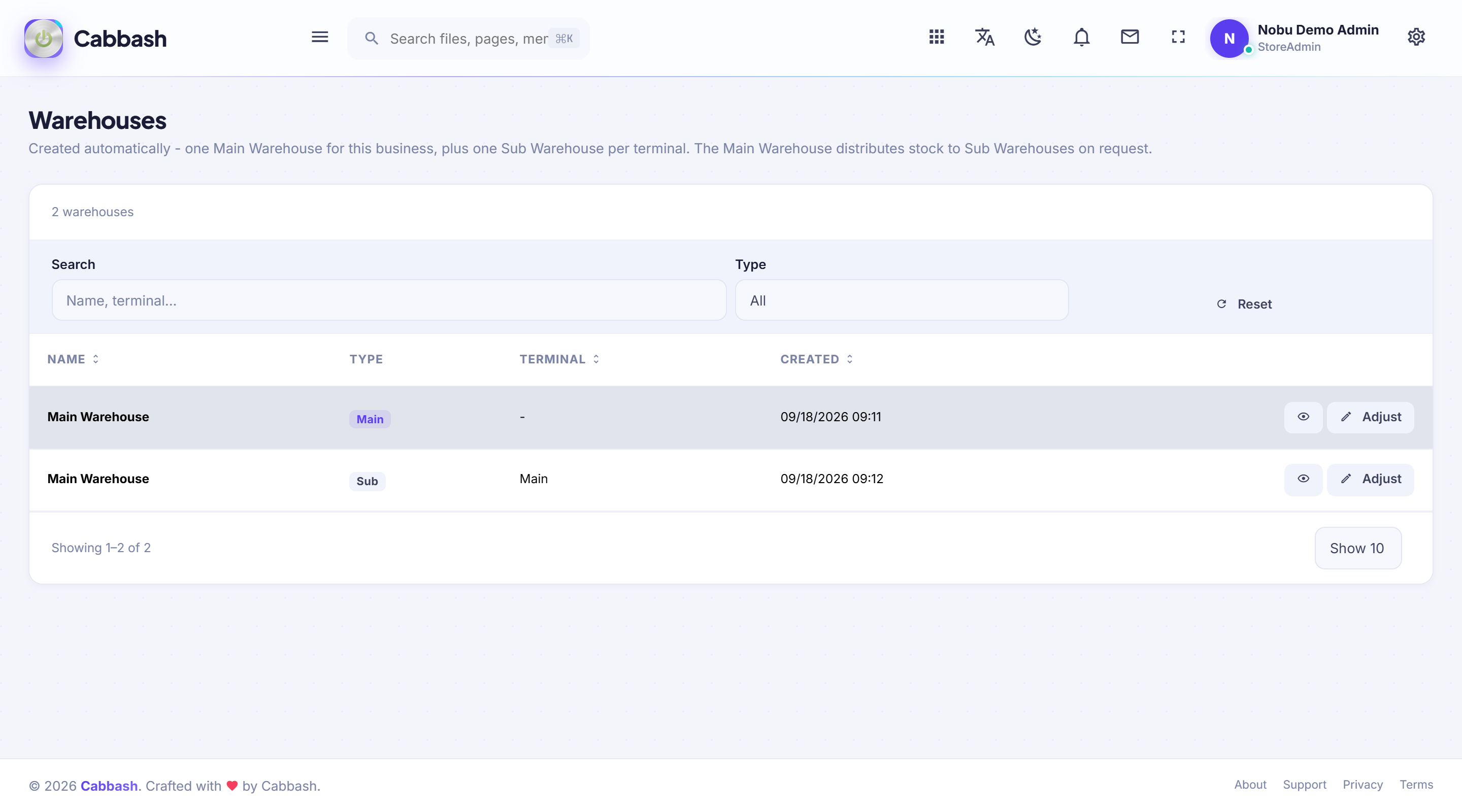Sort table by Created column
The height and width of the screenshot is (812, 1462).
[x=817, y=359]
